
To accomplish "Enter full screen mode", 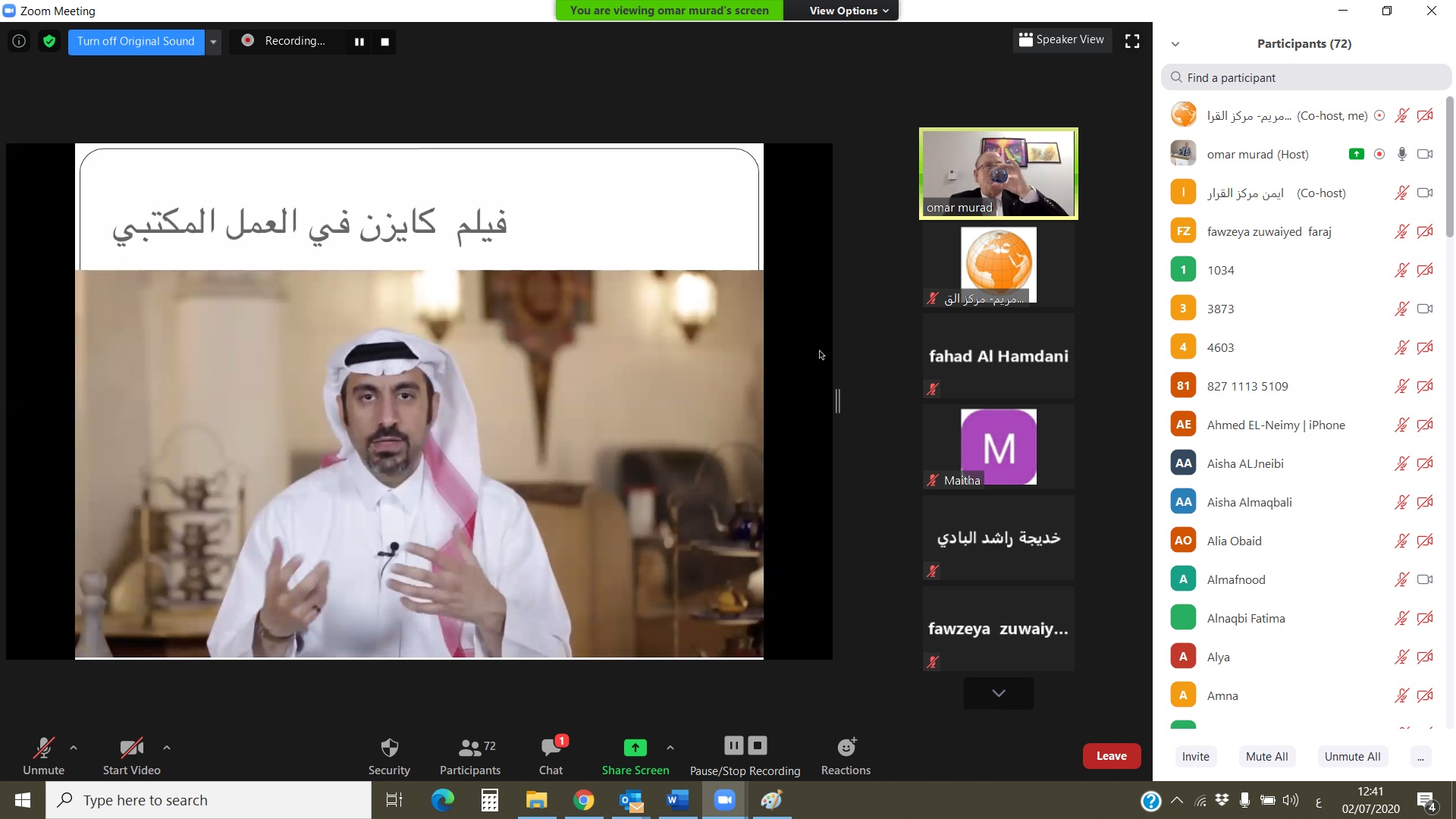I will pos(1132,42).
